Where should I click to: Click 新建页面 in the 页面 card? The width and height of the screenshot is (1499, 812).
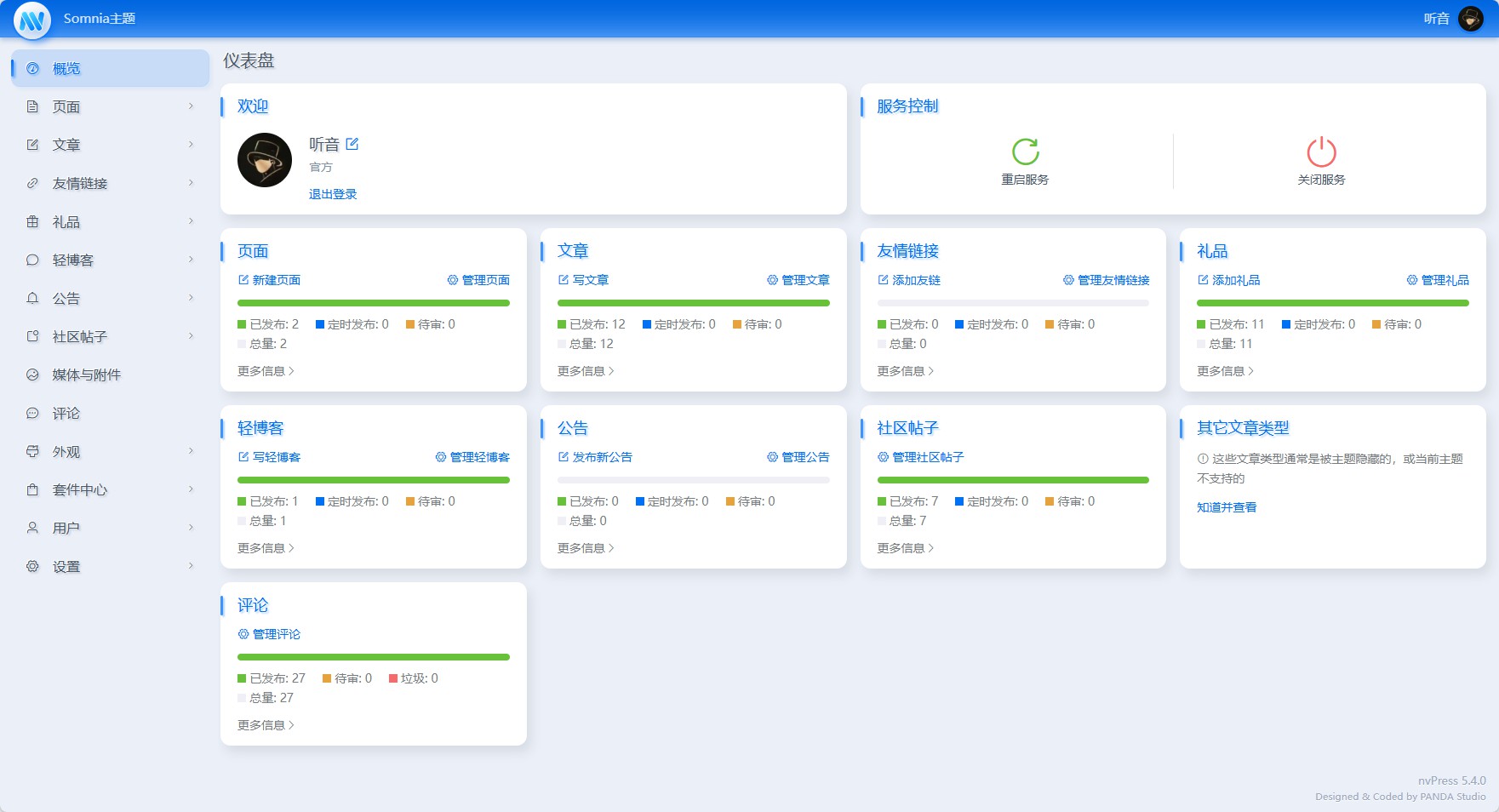[269, 280]
